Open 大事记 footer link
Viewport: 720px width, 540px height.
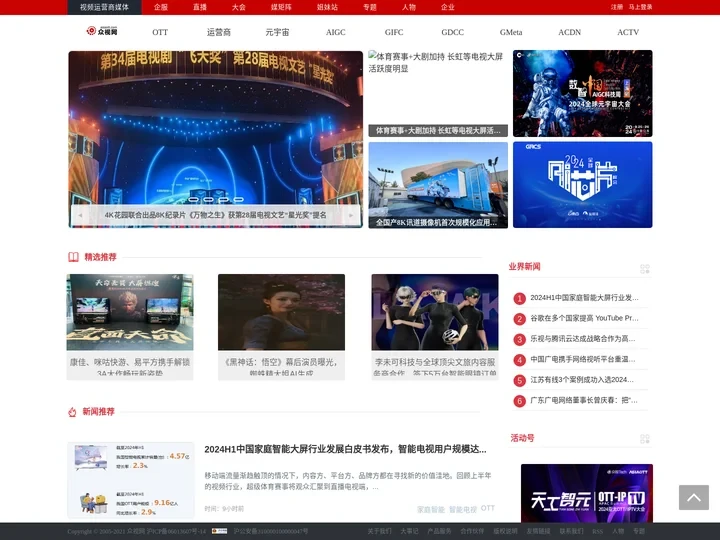(x=409, y=531)
